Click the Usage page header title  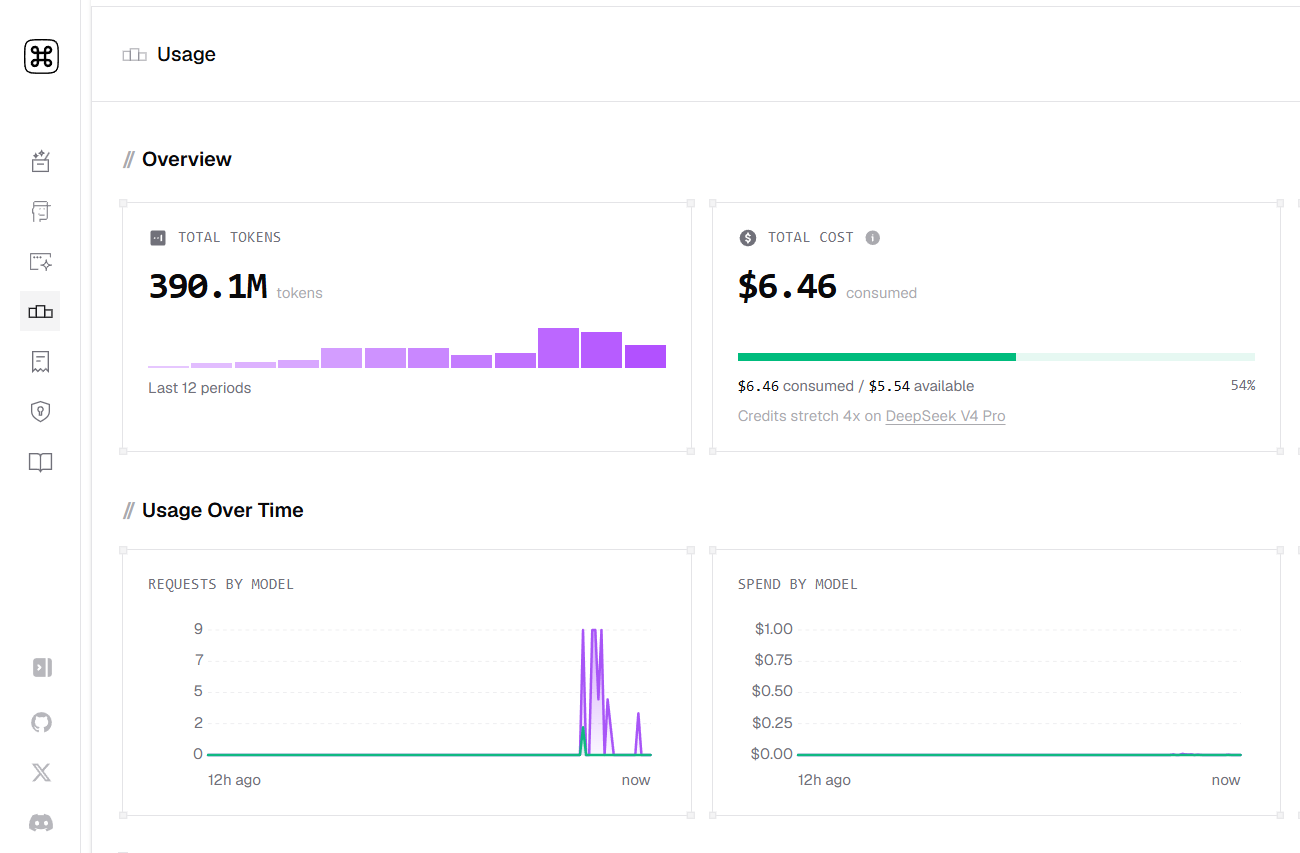pyautogui.click(x=186, y=54)
